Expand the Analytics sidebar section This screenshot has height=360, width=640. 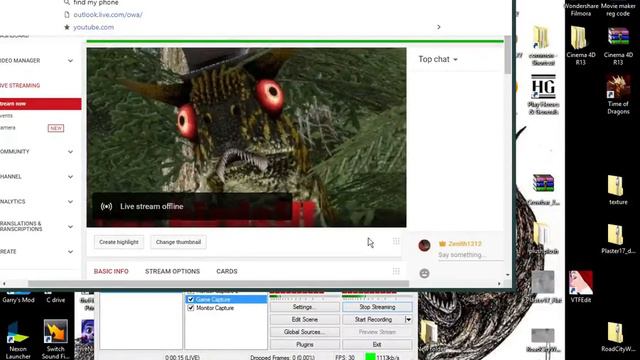tap(70, 202)
